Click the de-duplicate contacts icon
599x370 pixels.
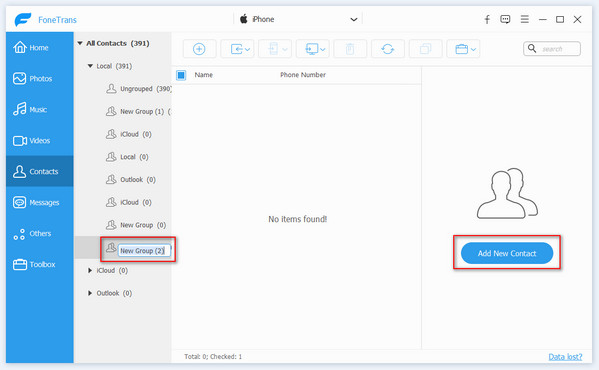click(x=425, y=49)
